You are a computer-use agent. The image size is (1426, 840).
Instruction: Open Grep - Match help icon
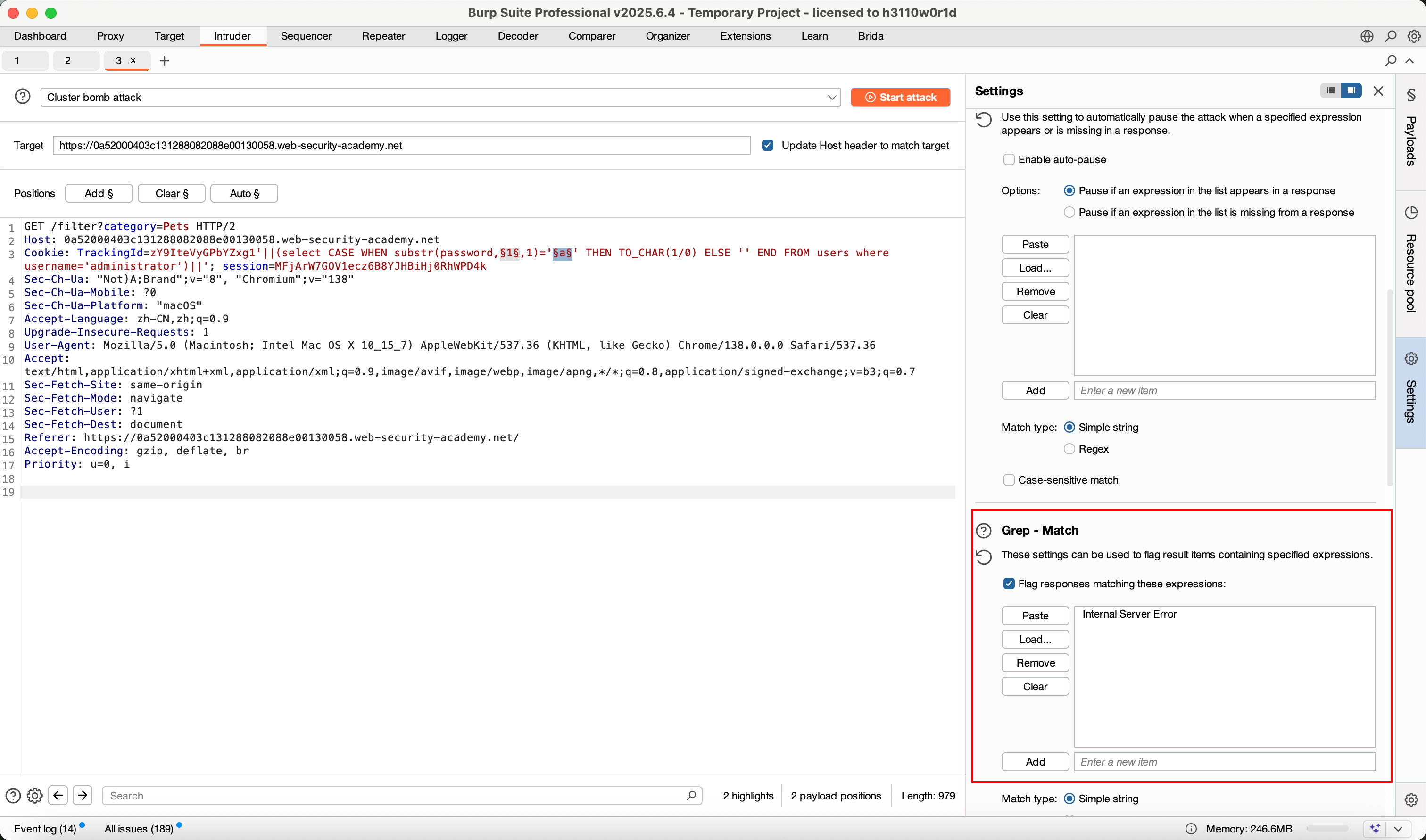[x=984, y=530]
